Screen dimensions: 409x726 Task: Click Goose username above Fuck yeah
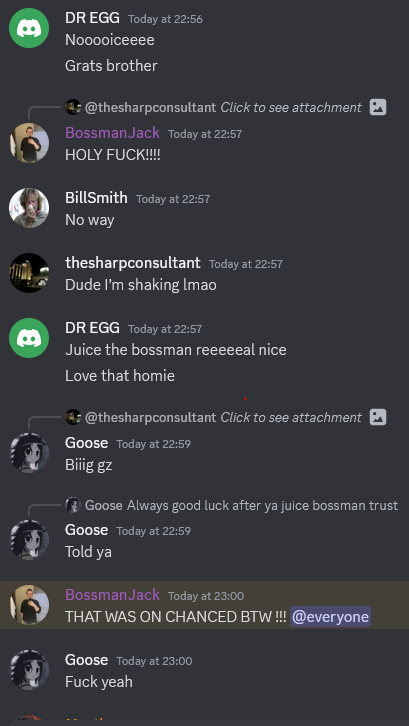[x=87, y=660]
